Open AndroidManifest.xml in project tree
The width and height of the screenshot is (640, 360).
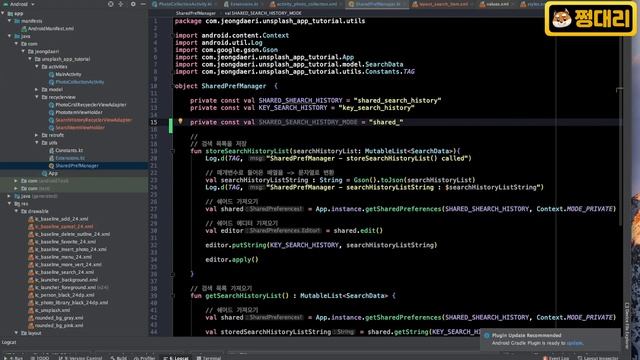(47, 29)
